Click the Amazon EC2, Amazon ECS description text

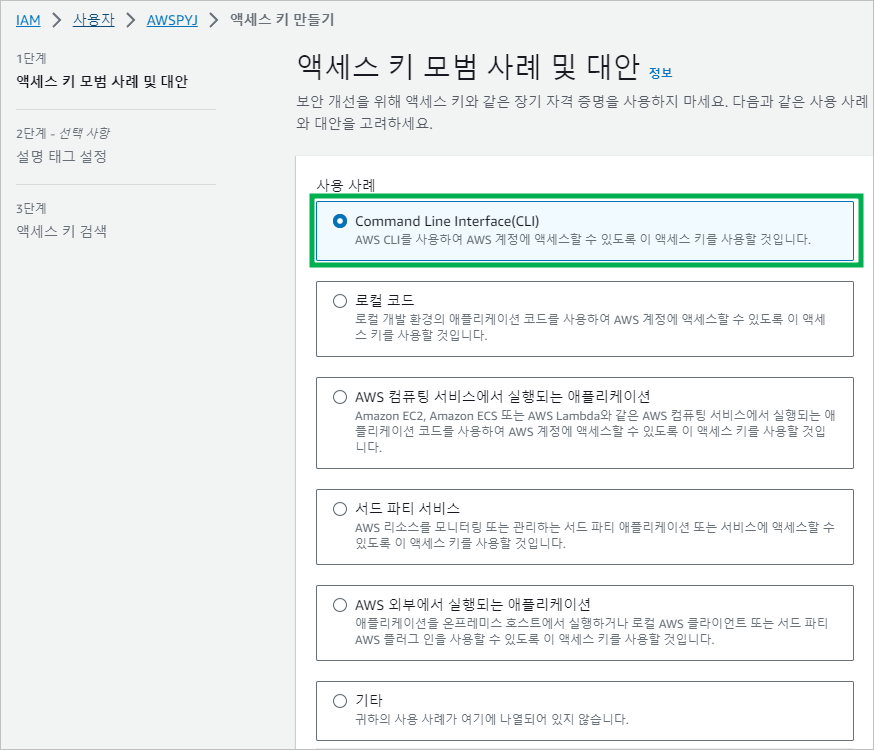[x=595, y=431]
